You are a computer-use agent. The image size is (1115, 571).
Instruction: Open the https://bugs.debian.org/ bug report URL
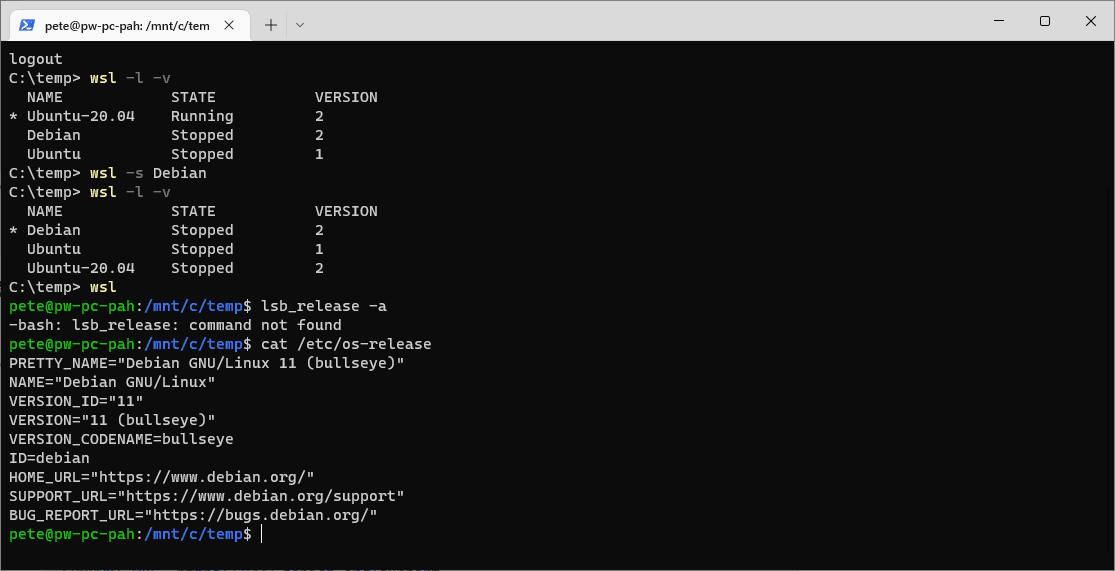tap(265, 515)
